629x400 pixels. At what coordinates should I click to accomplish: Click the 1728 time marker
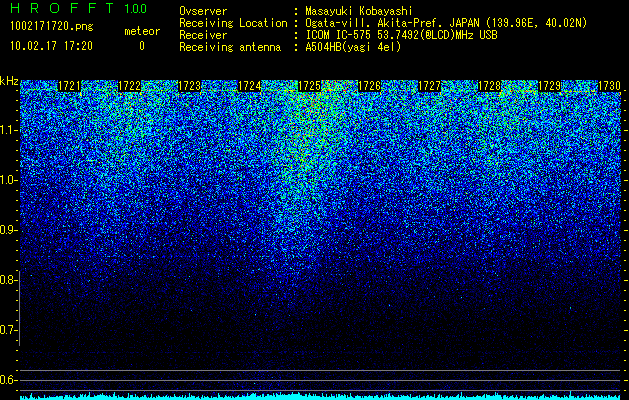point(489,86)
